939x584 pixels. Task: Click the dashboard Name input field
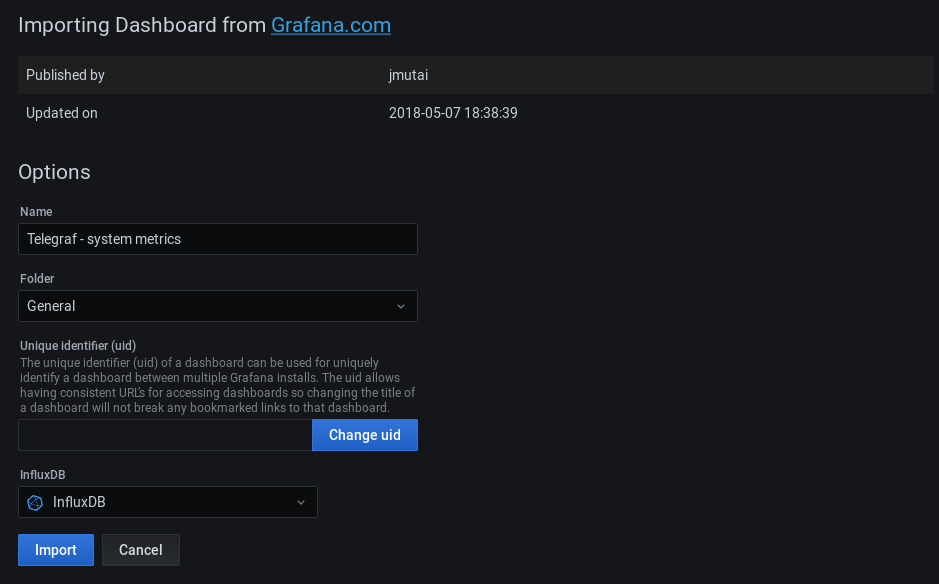218,239
